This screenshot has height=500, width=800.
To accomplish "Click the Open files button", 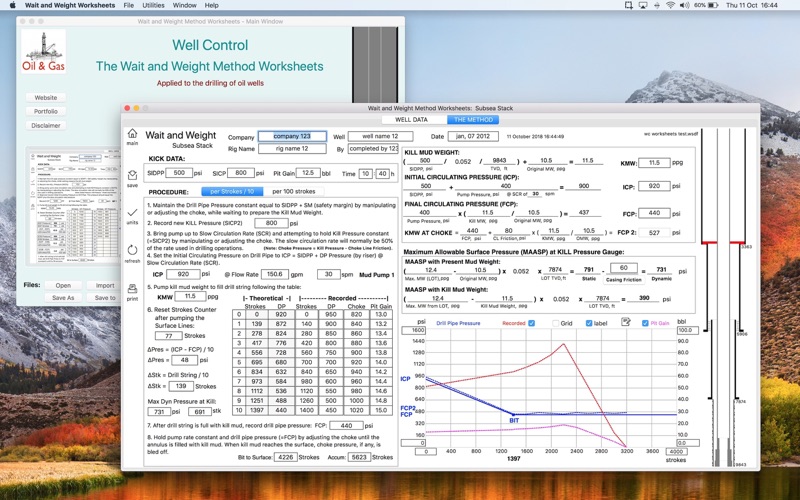I will click(x=63, y=285).
